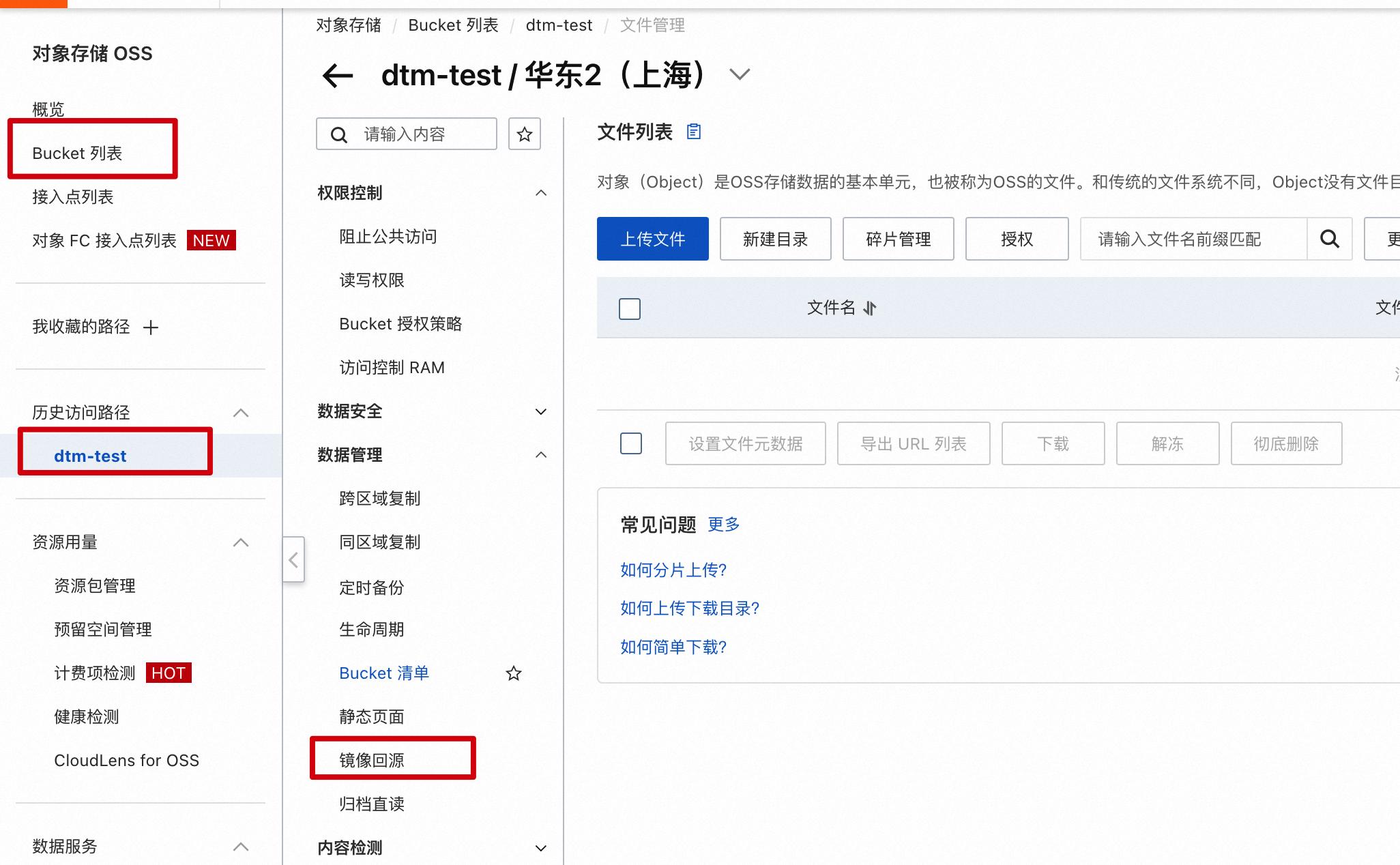1400x865 pixels.
Task: Collapse the sidebar using the left arrow handle
Action: 293,560
